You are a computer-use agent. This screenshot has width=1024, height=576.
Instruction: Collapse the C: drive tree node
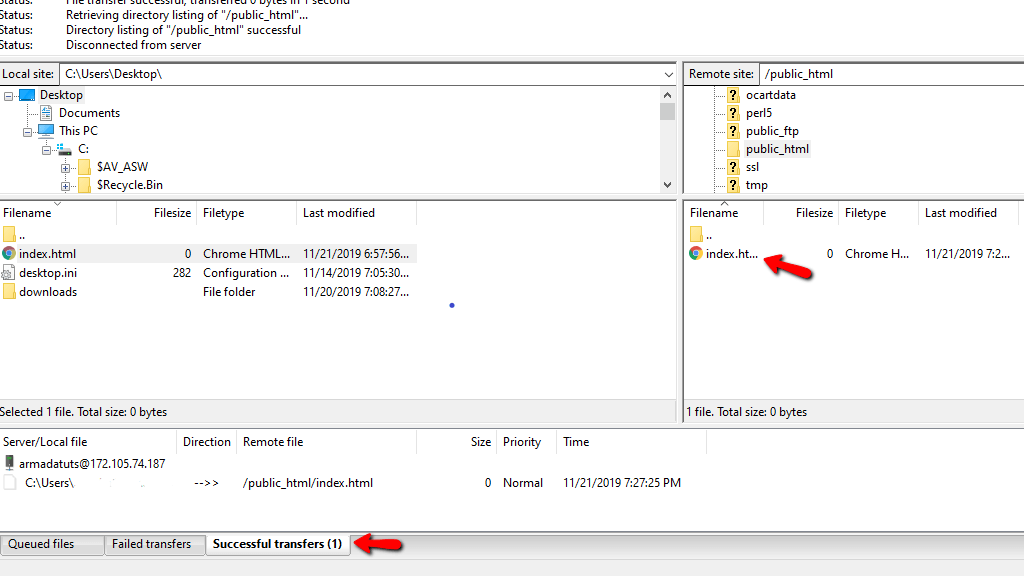[46, 150]
